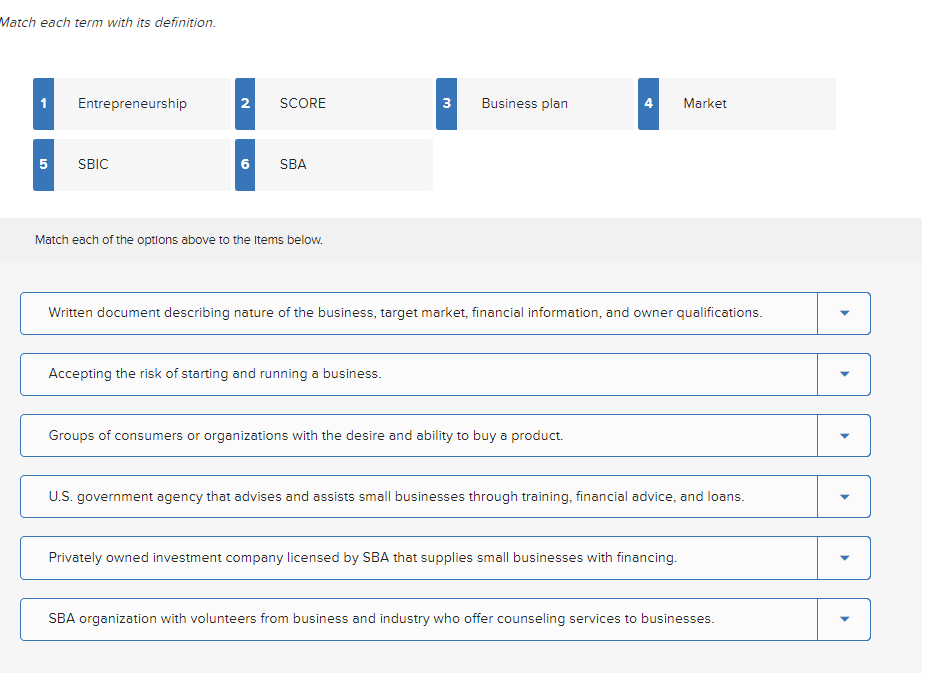Click number 2 badge beside SCORE

coord(245,104)
